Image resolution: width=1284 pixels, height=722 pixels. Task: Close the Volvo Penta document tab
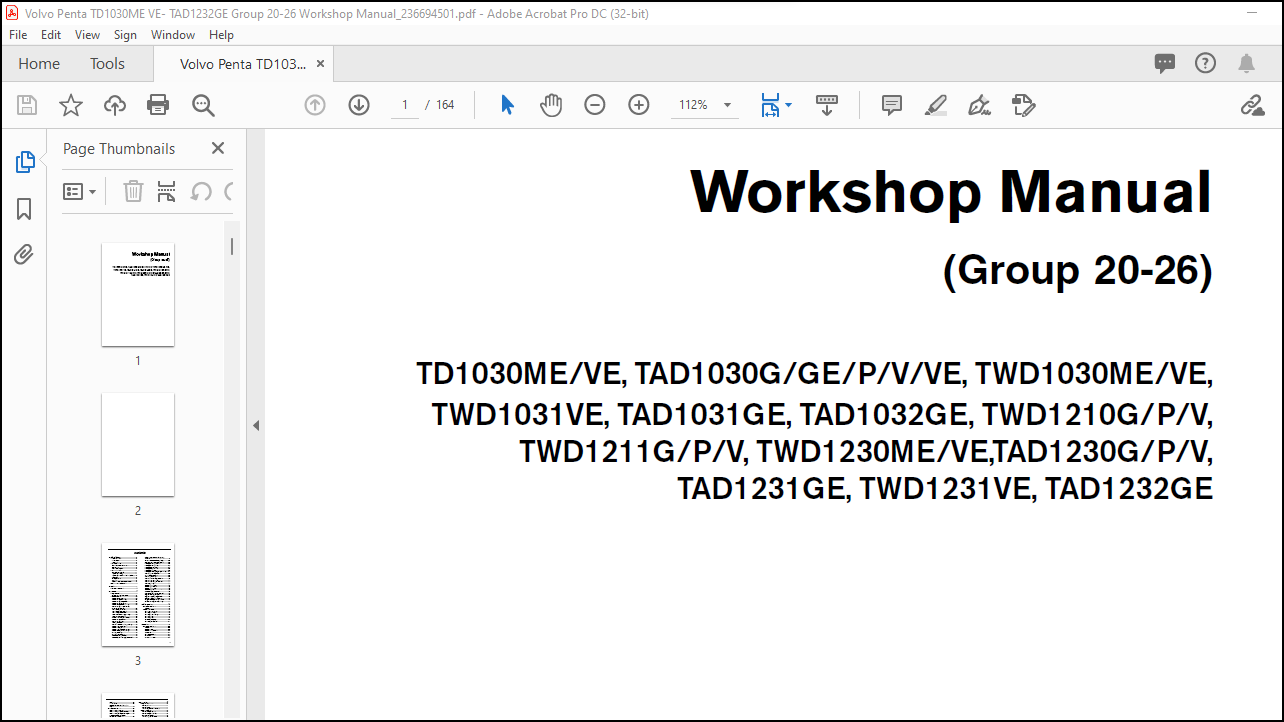(x=320, y=63)
